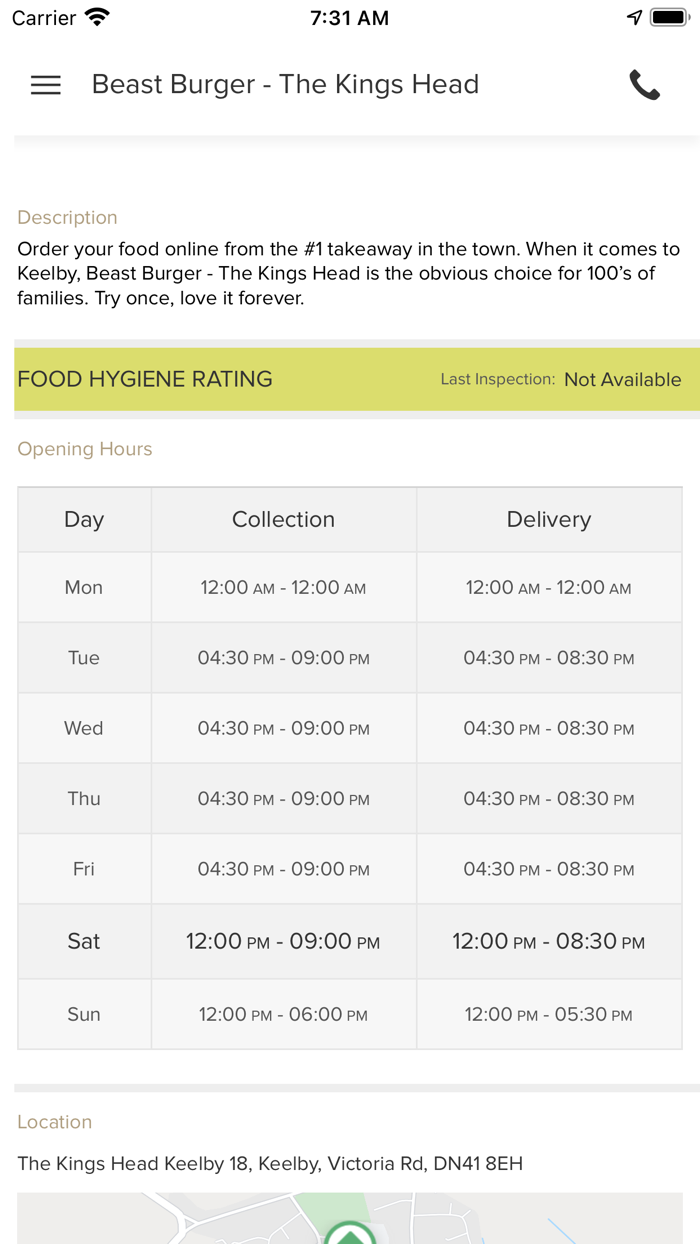Tap Monday delivery hours cell
Viewport: 700px width, 1244px height.
point(548,588)
